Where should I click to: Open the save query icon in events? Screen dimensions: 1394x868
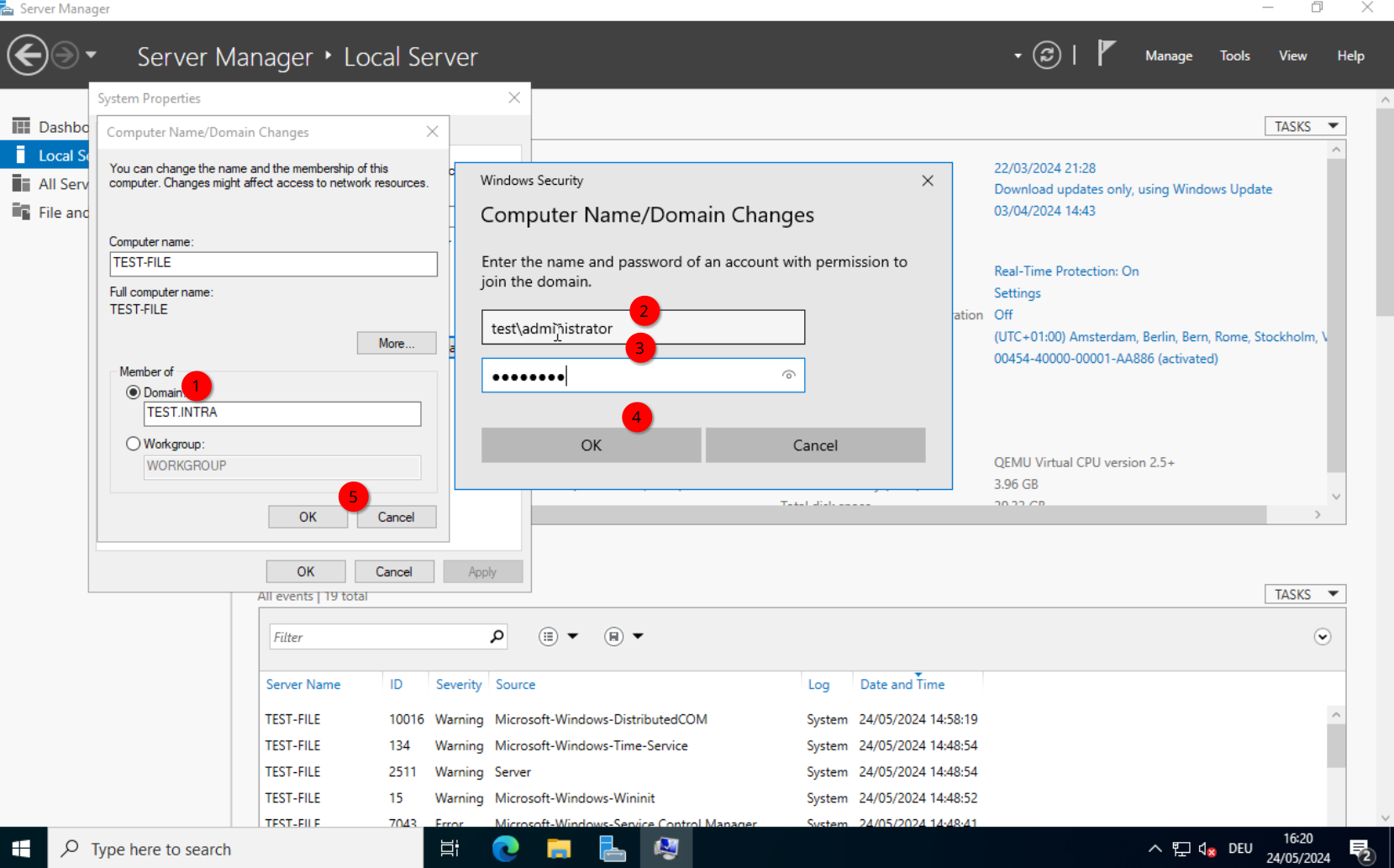(x=613, y=636)
